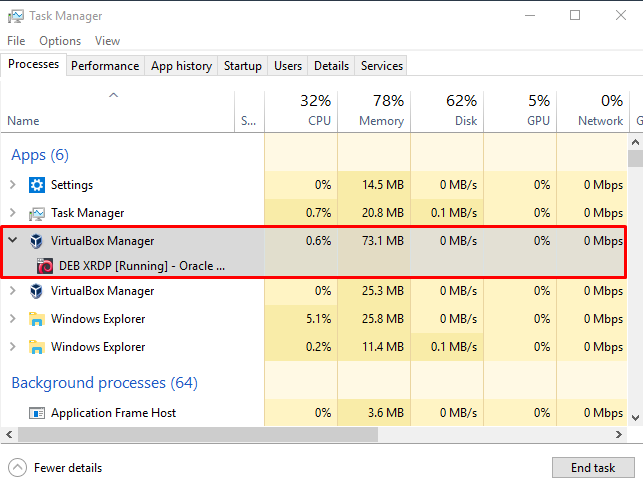Switch to the Services tab
Image resolution: width=643 pixels, height=492 pixels.
pyautogui.click(x=382, y=66)
